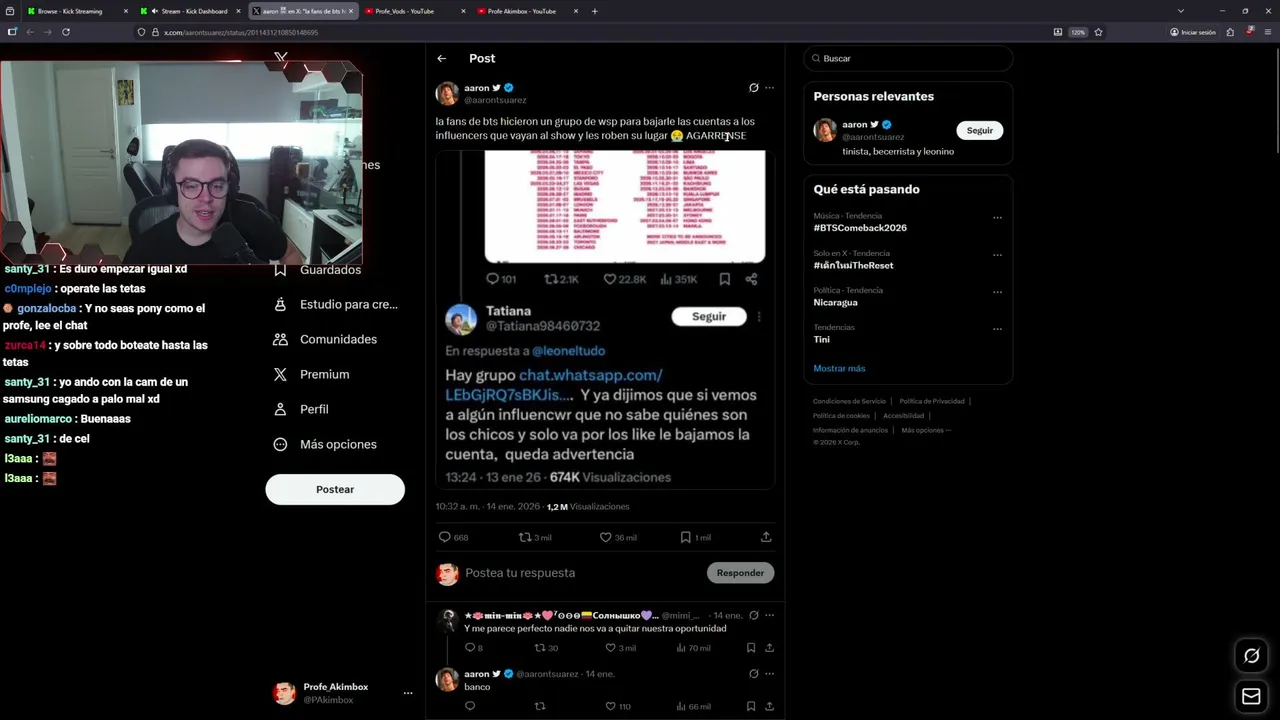Open Grok explain icon on aaron's main post
1280x720 pixels.
point(754,88)
